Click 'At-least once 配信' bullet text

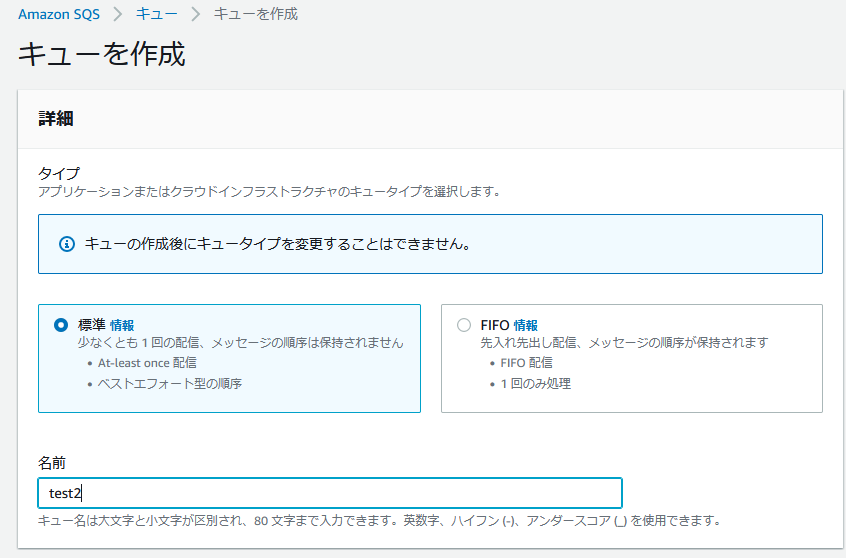pyautogui.click(x=147, y=363)
